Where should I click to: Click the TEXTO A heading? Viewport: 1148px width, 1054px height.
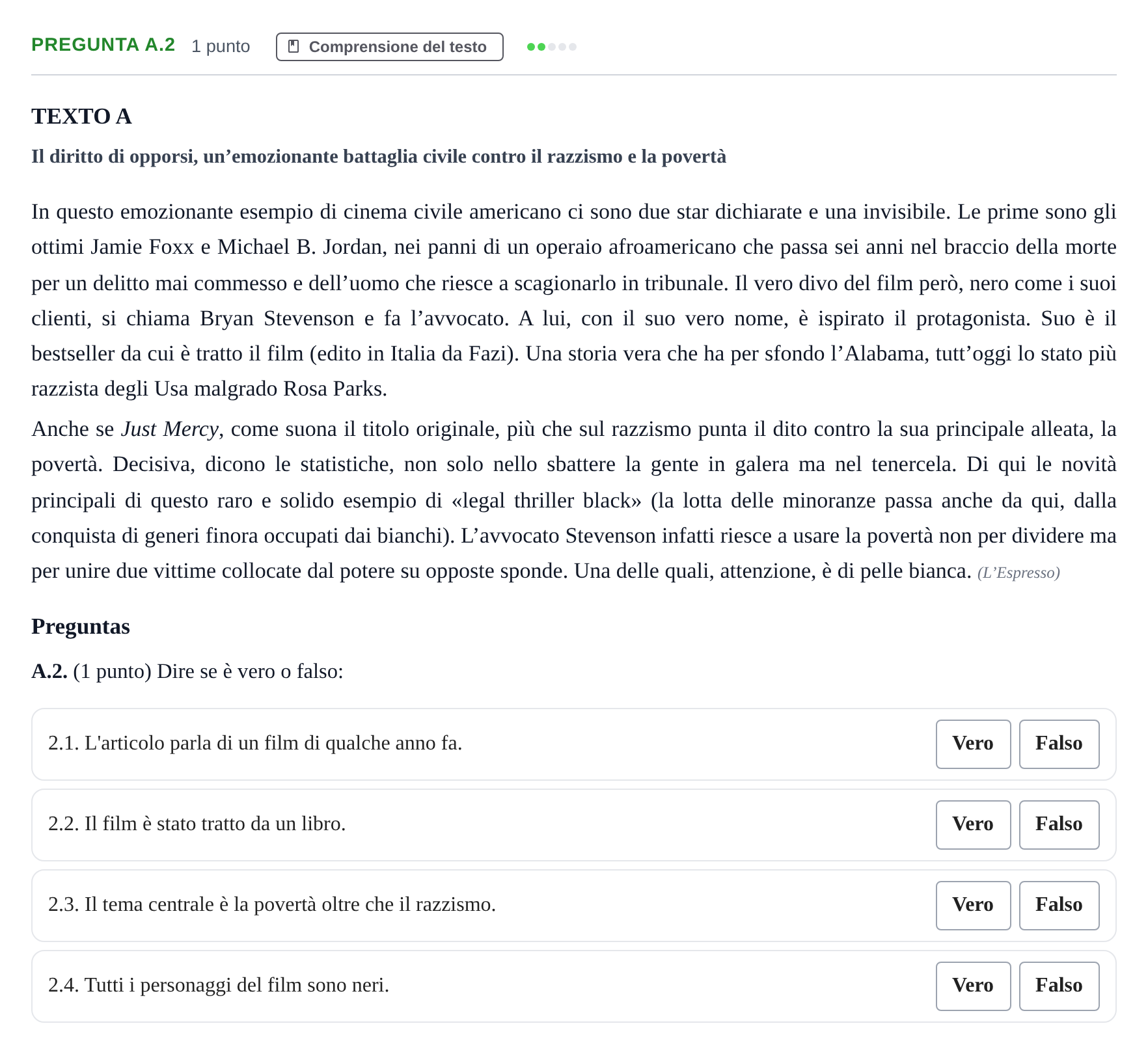81,116
